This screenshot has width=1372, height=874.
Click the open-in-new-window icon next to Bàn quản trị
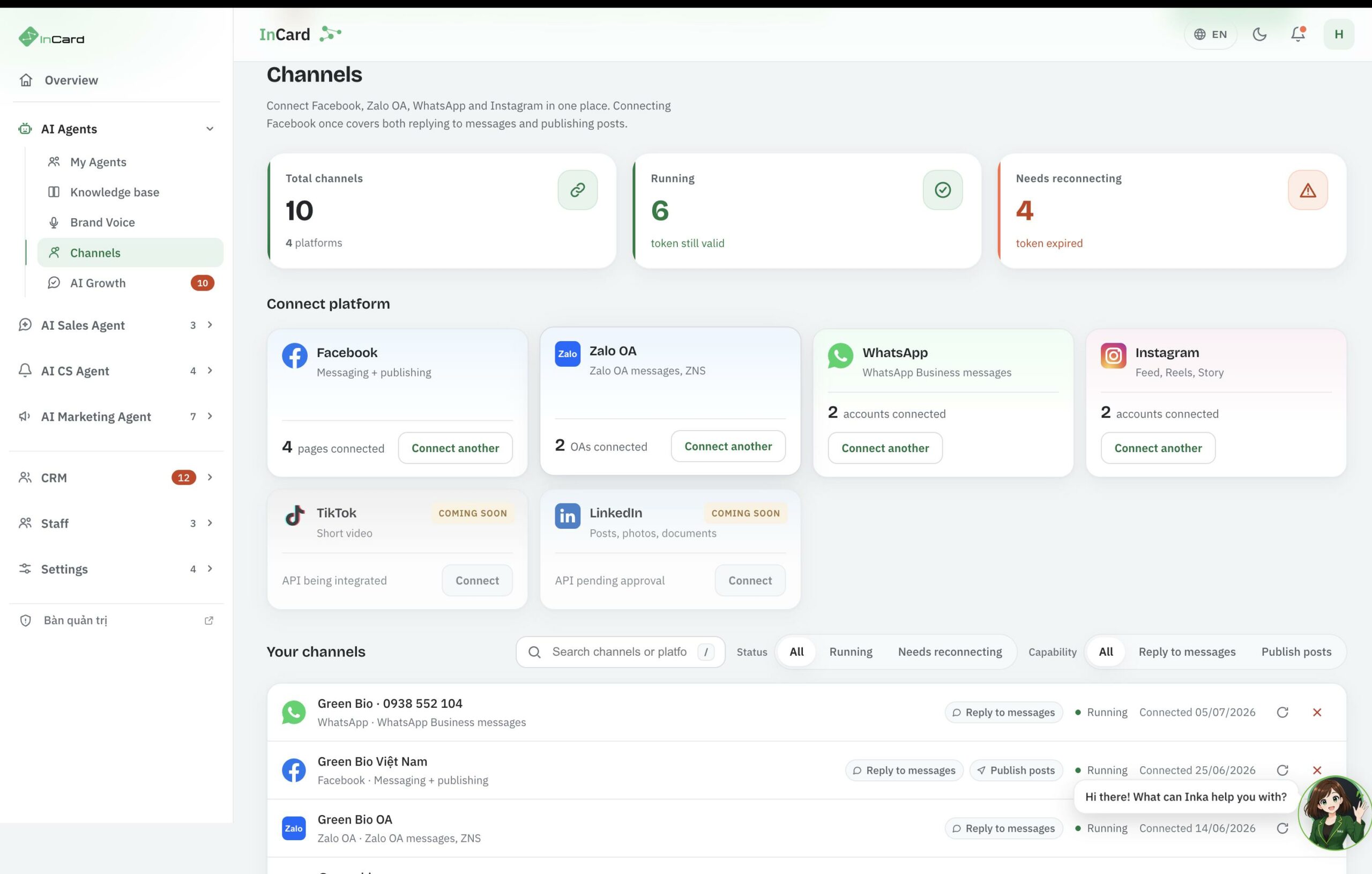coord(209,620)
